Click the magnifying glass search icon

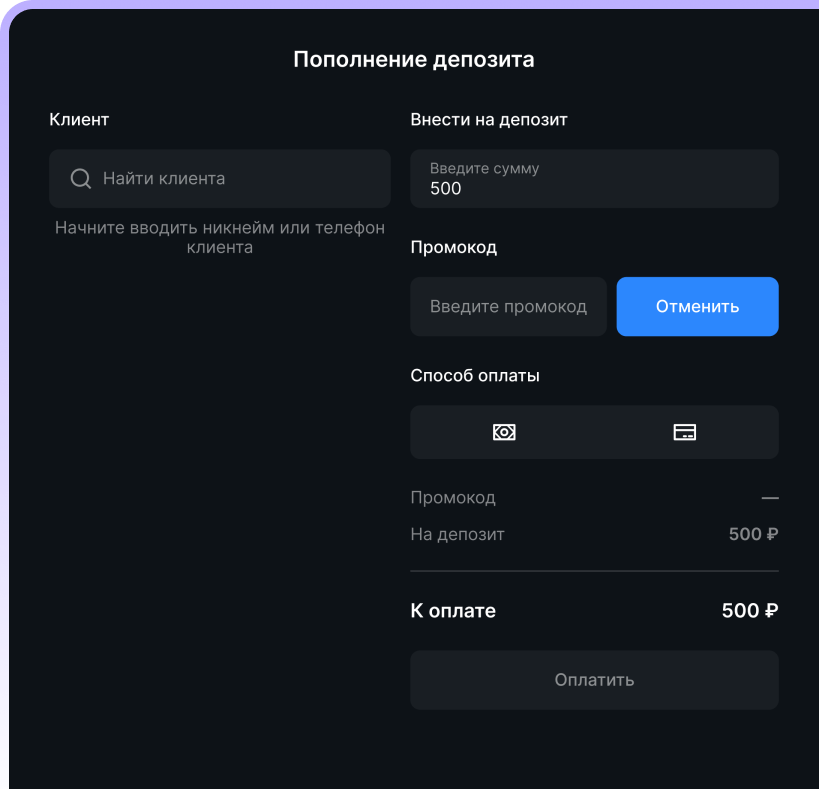(x=81, y=178)
